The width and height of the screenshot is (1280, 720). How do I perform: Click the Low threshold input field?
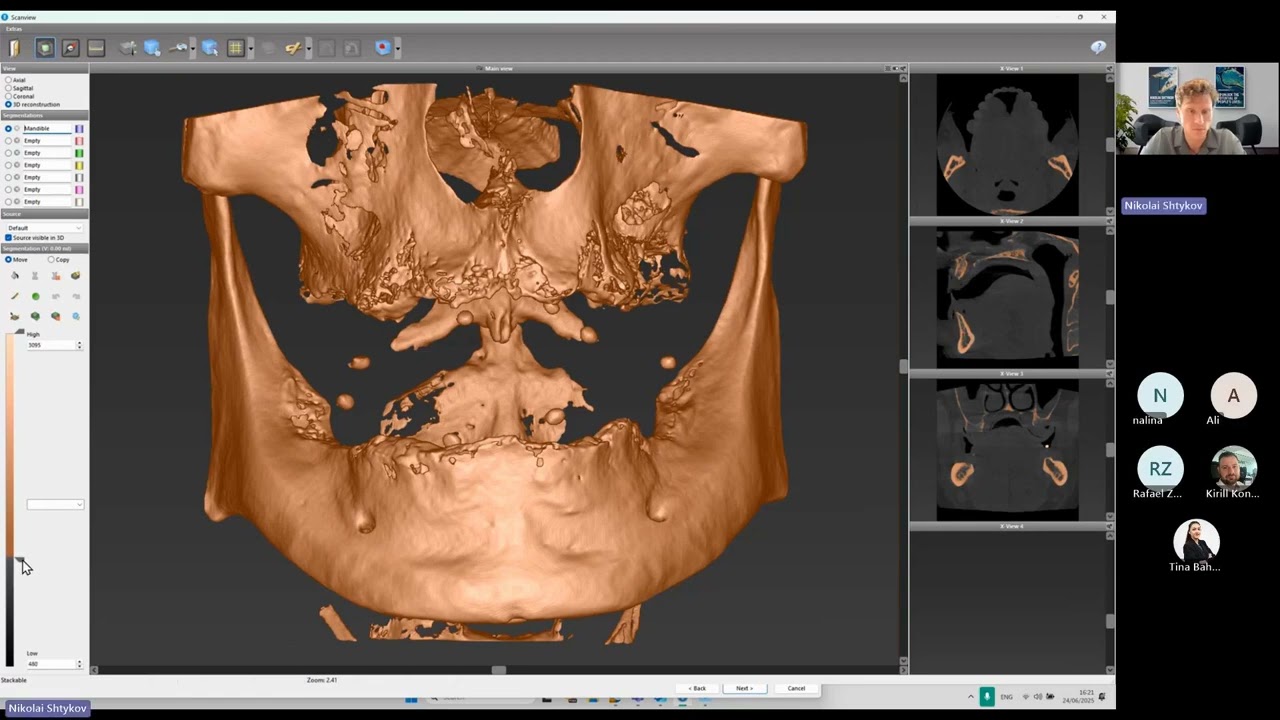click(51, 664)
